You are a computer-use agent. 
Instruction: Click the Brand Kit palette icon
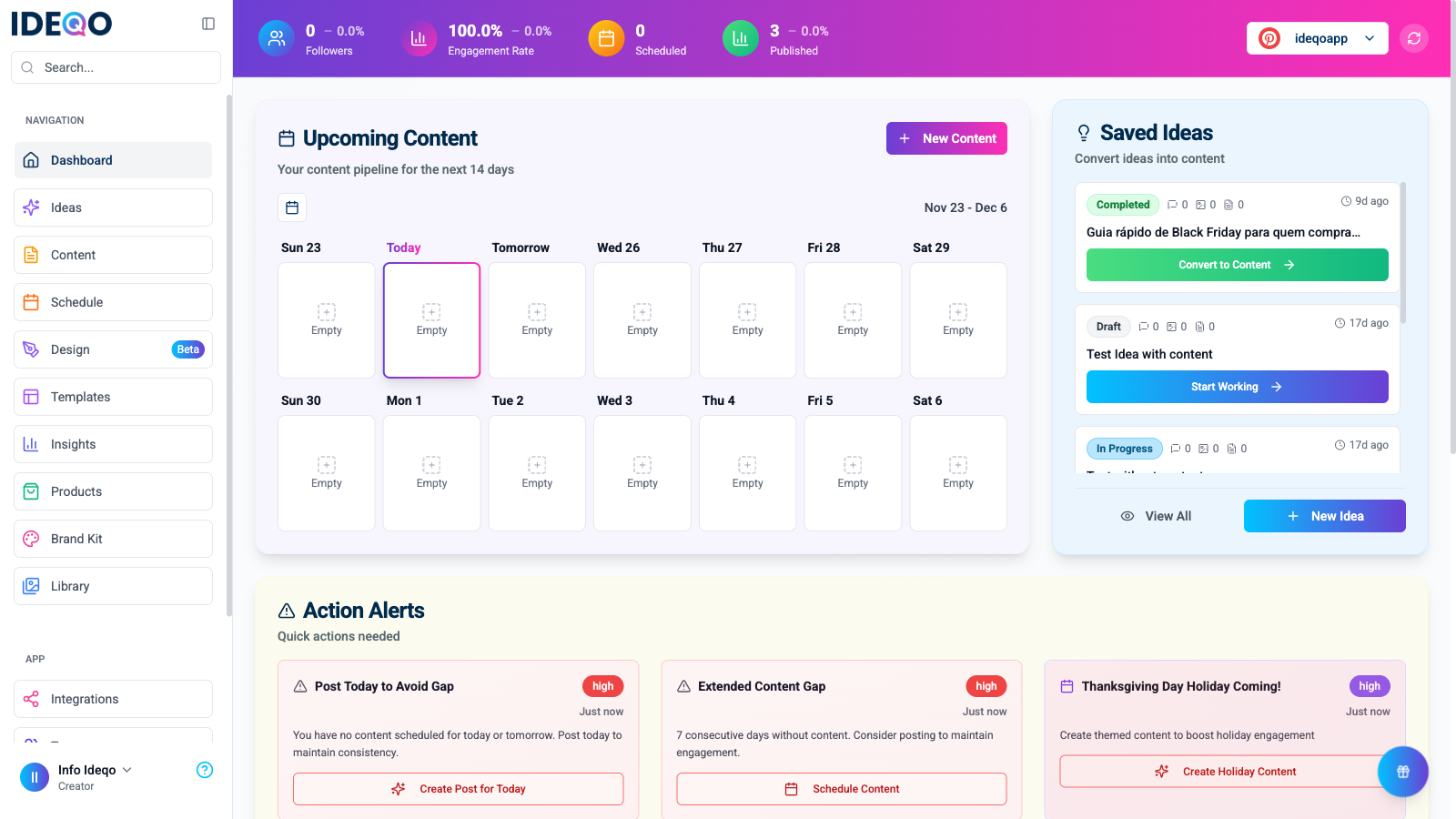pos(31,539)
